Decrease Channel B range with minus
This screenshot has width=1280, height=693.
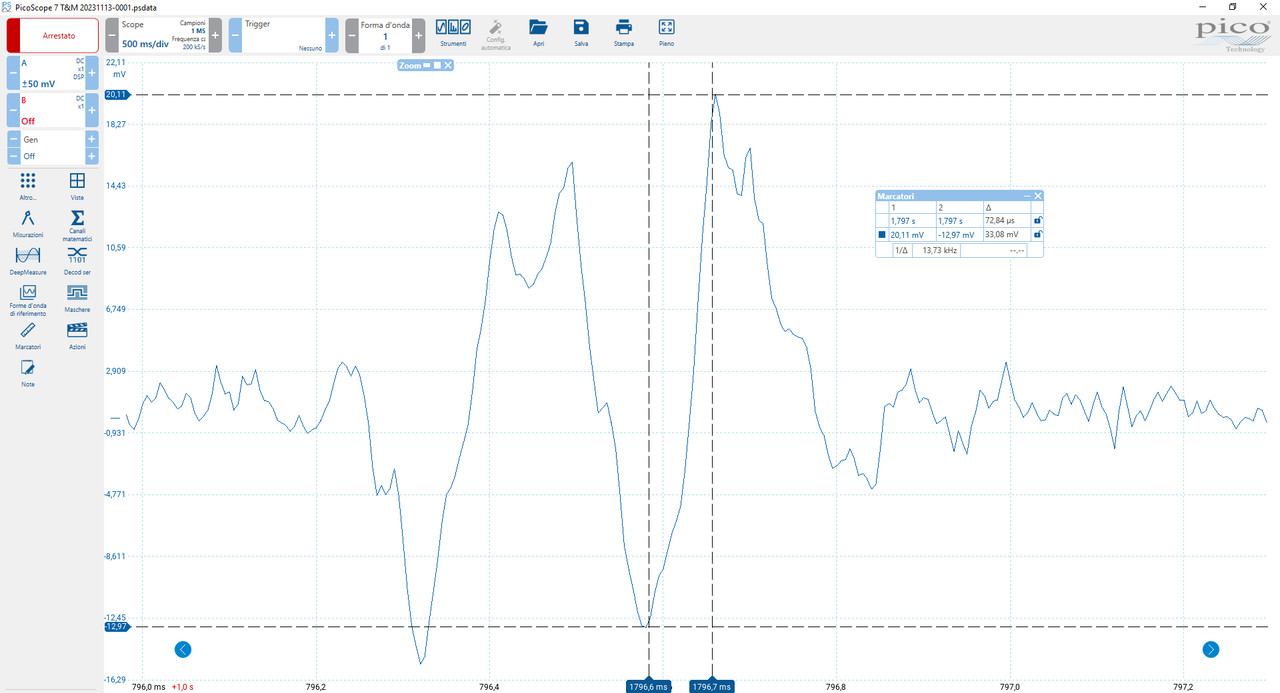[x=13, y=110]
